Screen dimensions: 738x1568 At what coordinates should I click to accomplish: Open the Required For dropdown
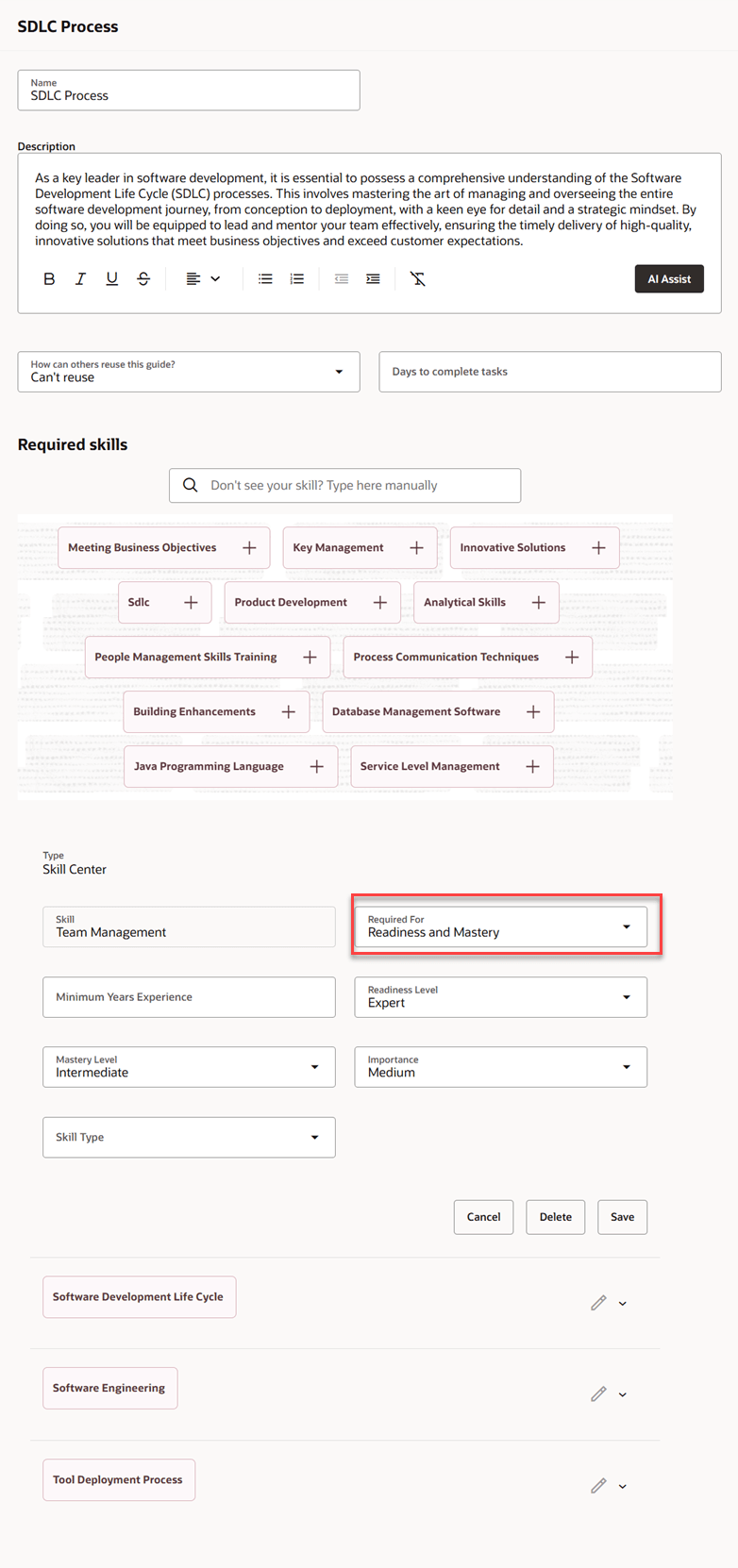500,926
